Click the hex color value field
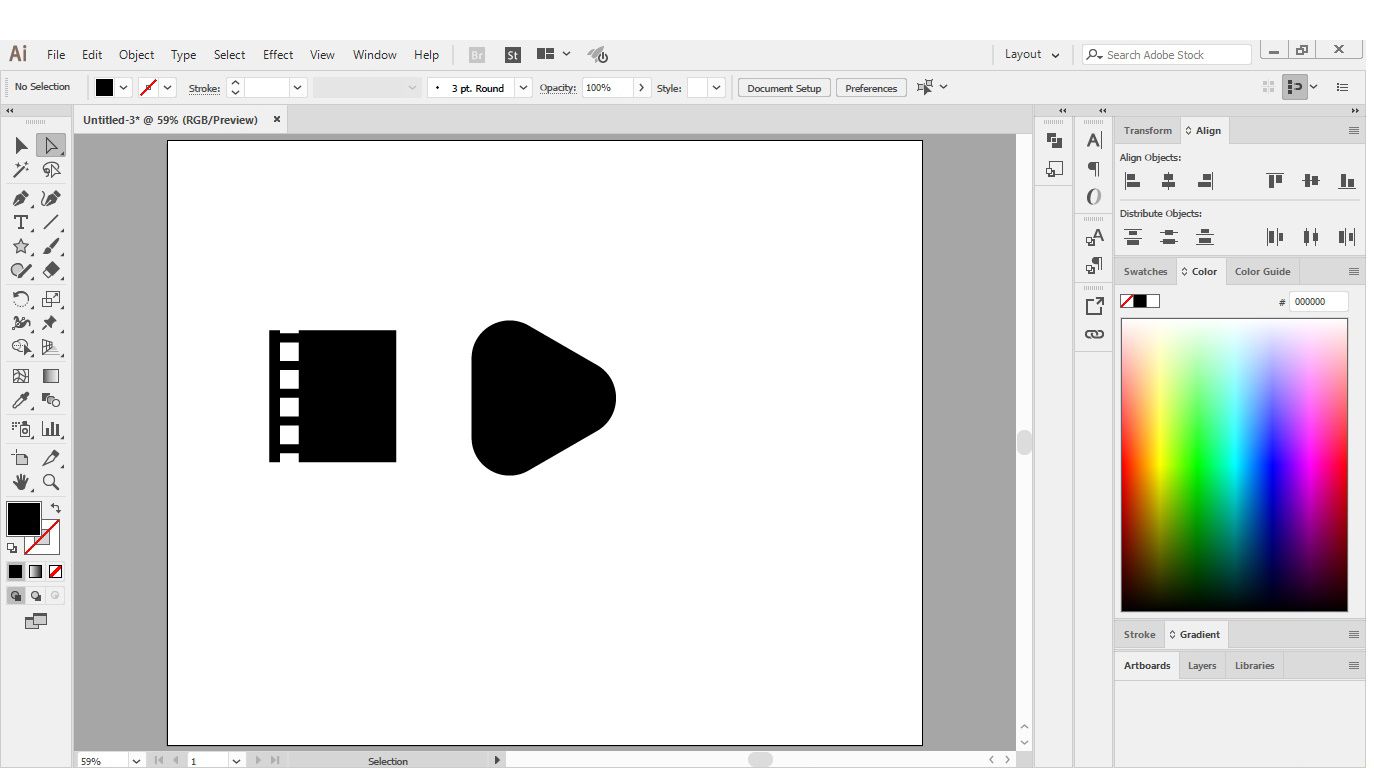 (x=1318, y=301)
